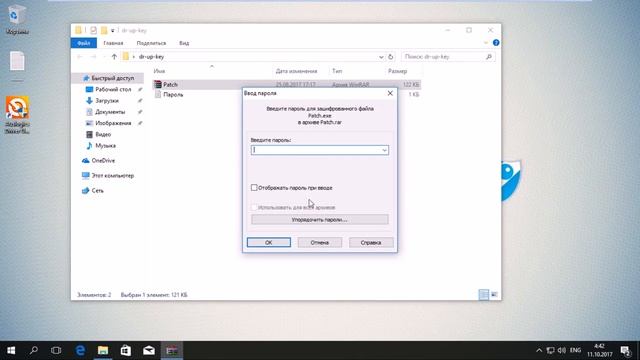Sort by the Размер column header
This screenshot has height=360, width=640.
(398, 71)
